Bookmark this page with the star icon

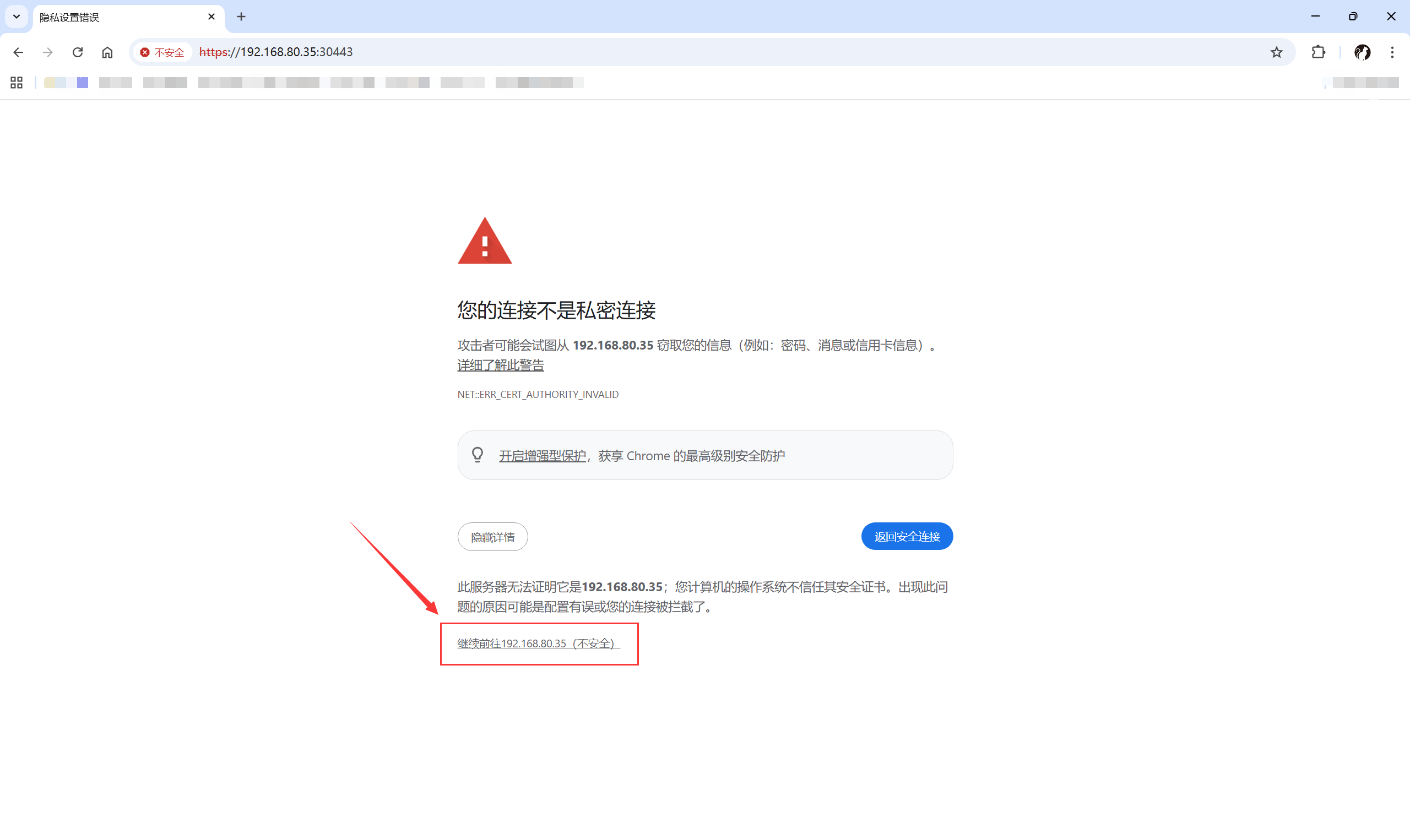1276,52
